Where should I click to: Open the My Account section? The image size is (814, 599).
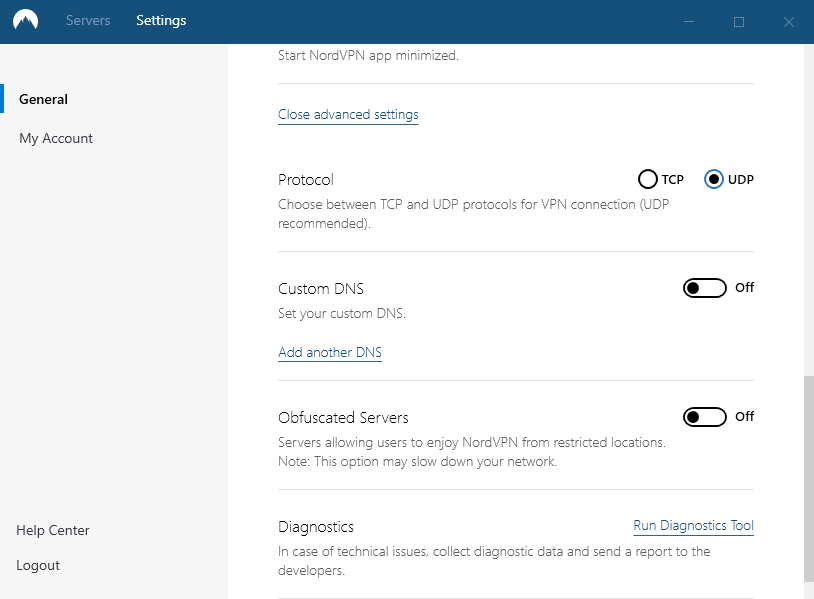click(x=56, y=139)
